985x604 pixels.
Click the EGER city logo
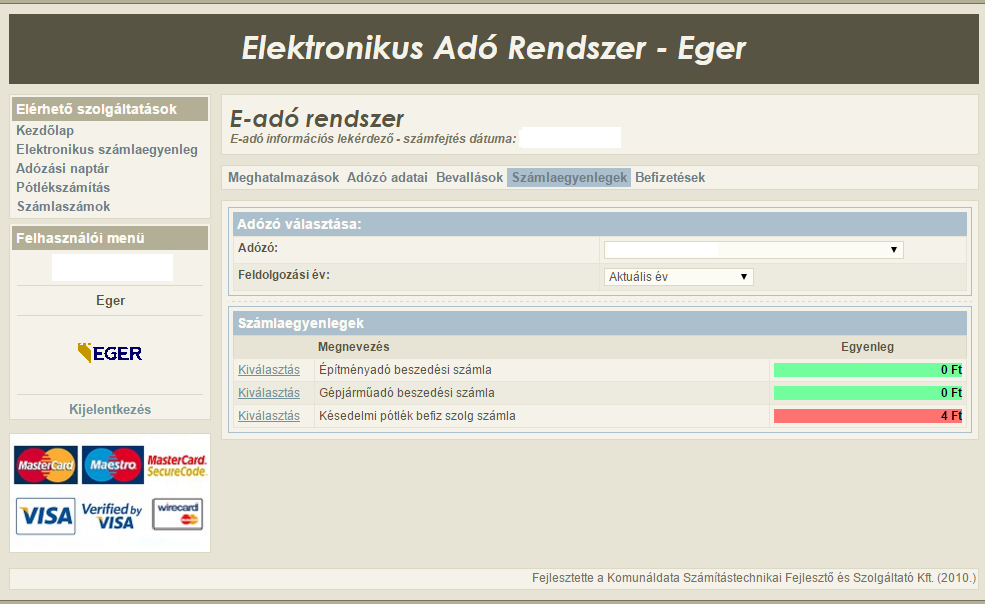click(110, 353)
